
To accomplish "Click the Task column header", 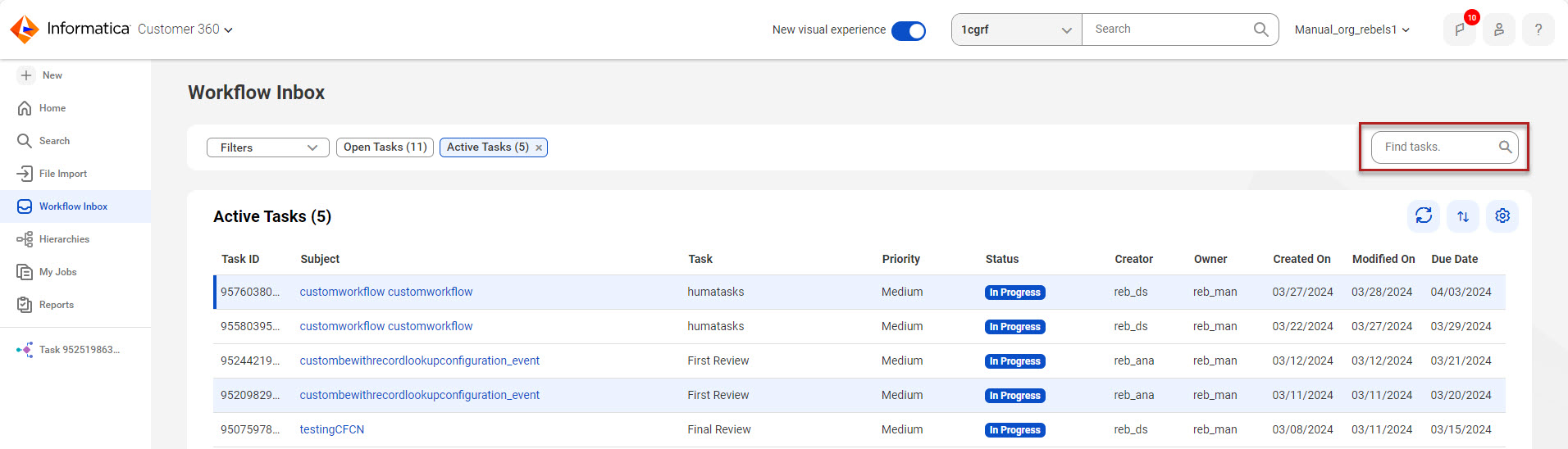I will [x=700, y=259].
